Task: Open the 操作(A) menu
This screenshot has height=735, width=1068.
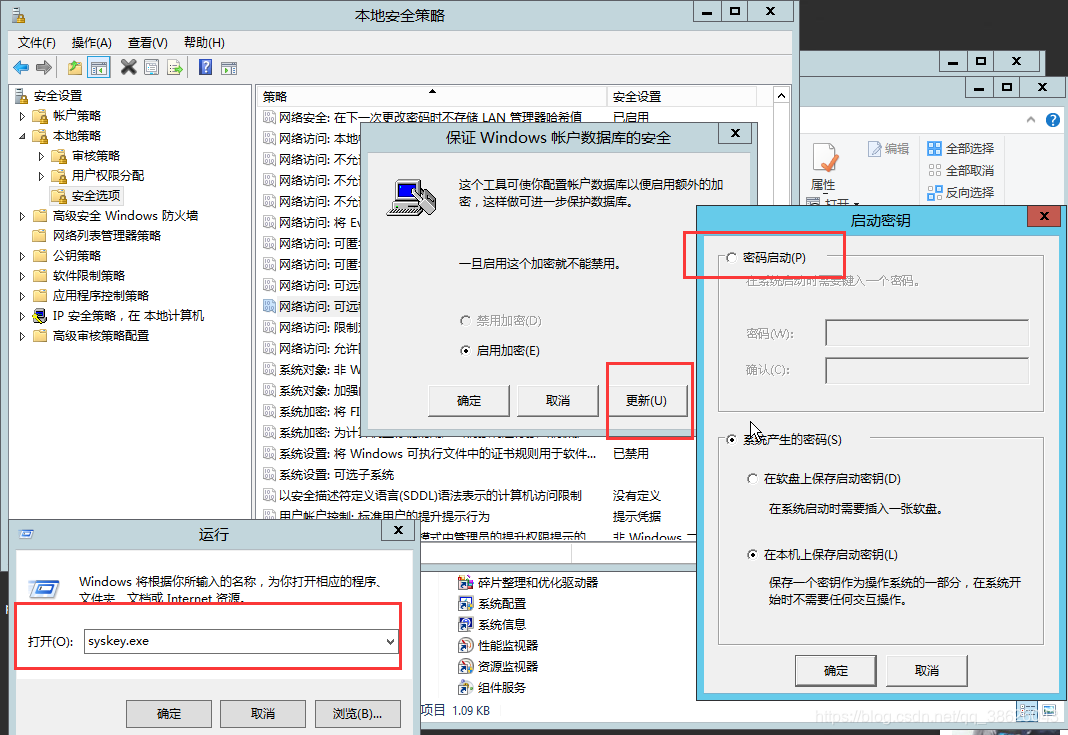Action: tap(92, 42)
